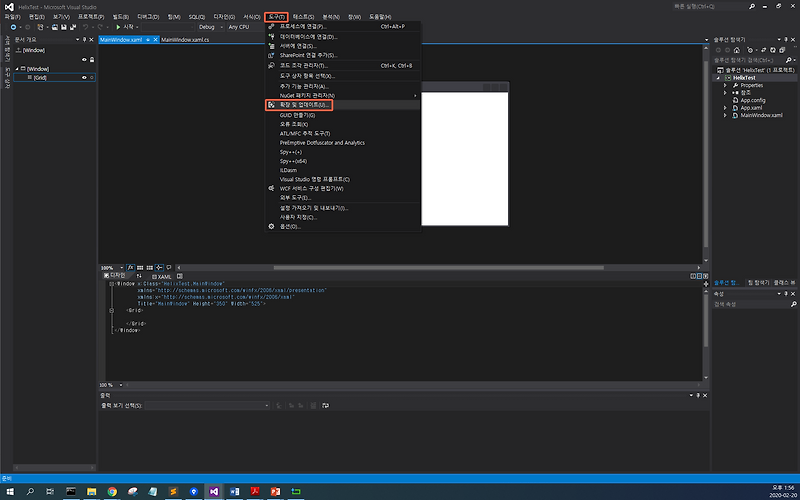Click the 속성 검색 field
Image resolution: width=800 pixels, height=500 pixels.
[754, 304]
